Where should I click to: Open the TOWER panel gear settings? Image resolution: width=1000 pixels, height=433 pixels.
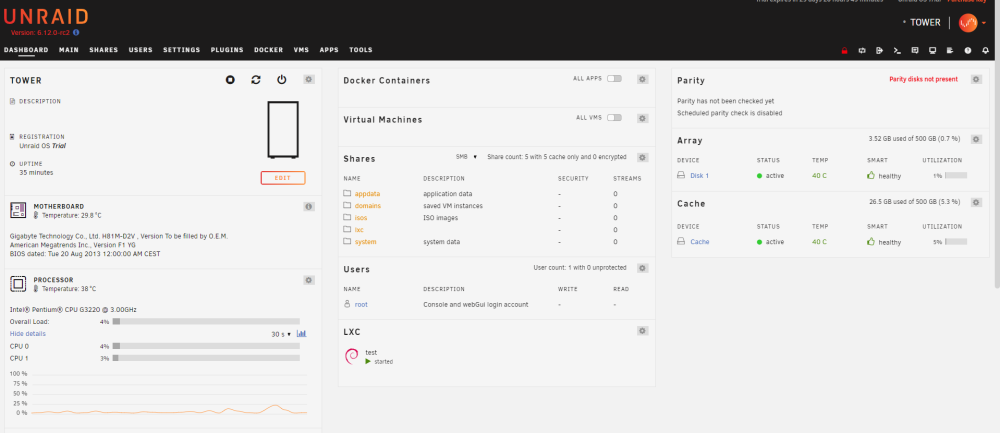309,80
